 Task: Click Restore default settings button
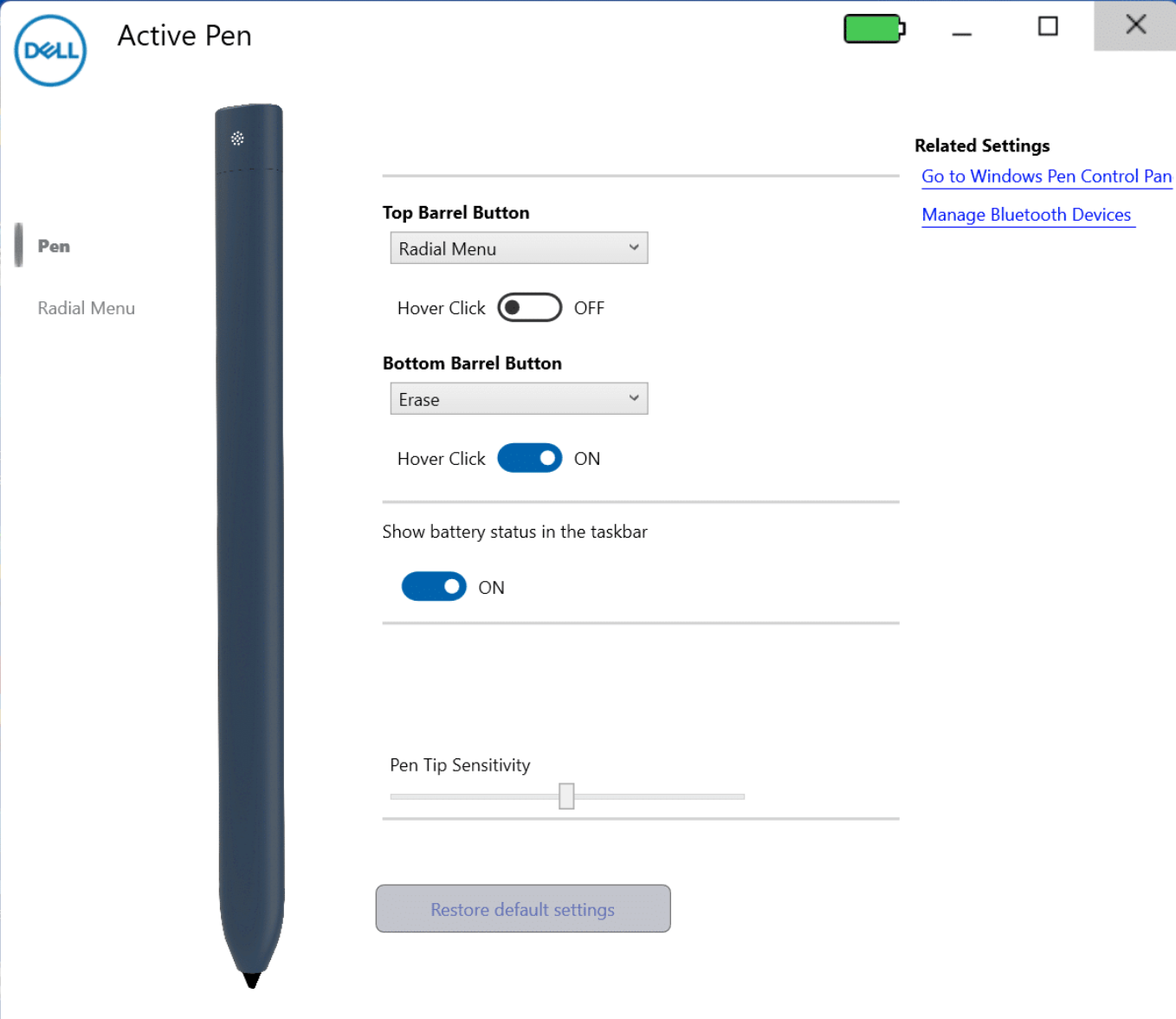tap(523, 909)
